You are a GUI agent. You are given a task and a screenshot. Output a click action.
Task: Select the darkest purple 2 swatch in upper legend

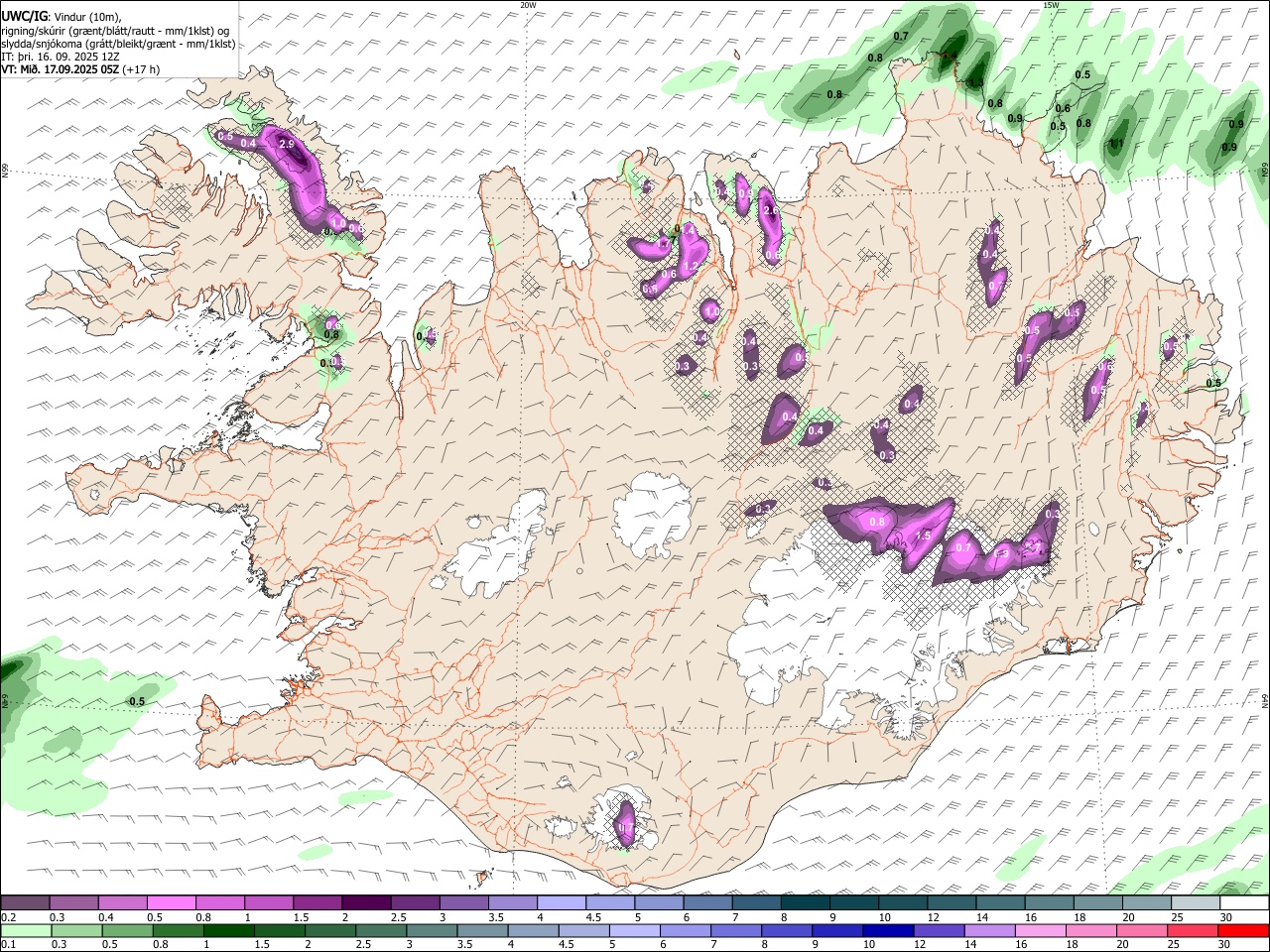point(365,903)
